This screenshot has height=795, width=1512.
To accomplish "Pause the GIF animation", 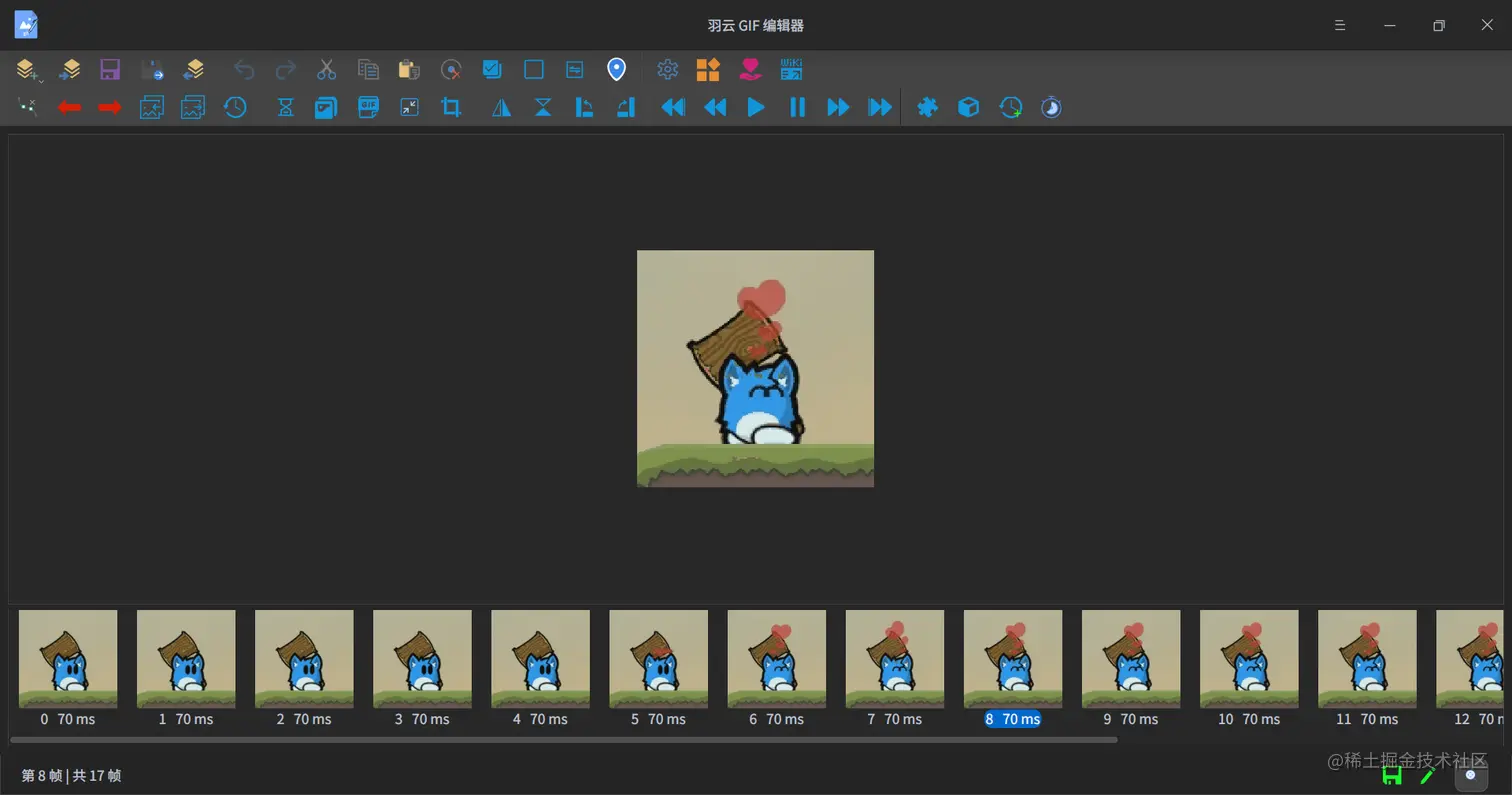I will coord(797,107).
